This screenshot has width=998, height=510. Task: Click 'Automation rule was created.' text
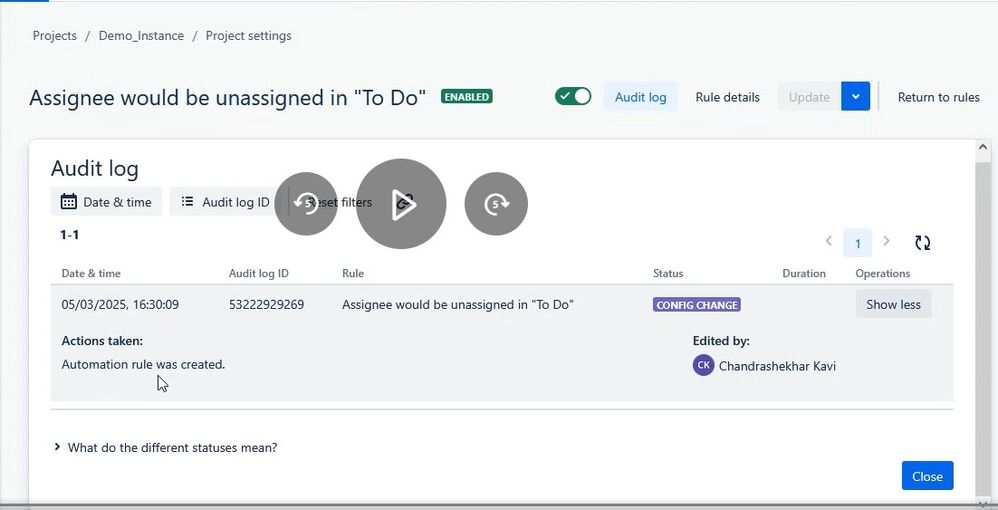(x=143, y=364)
